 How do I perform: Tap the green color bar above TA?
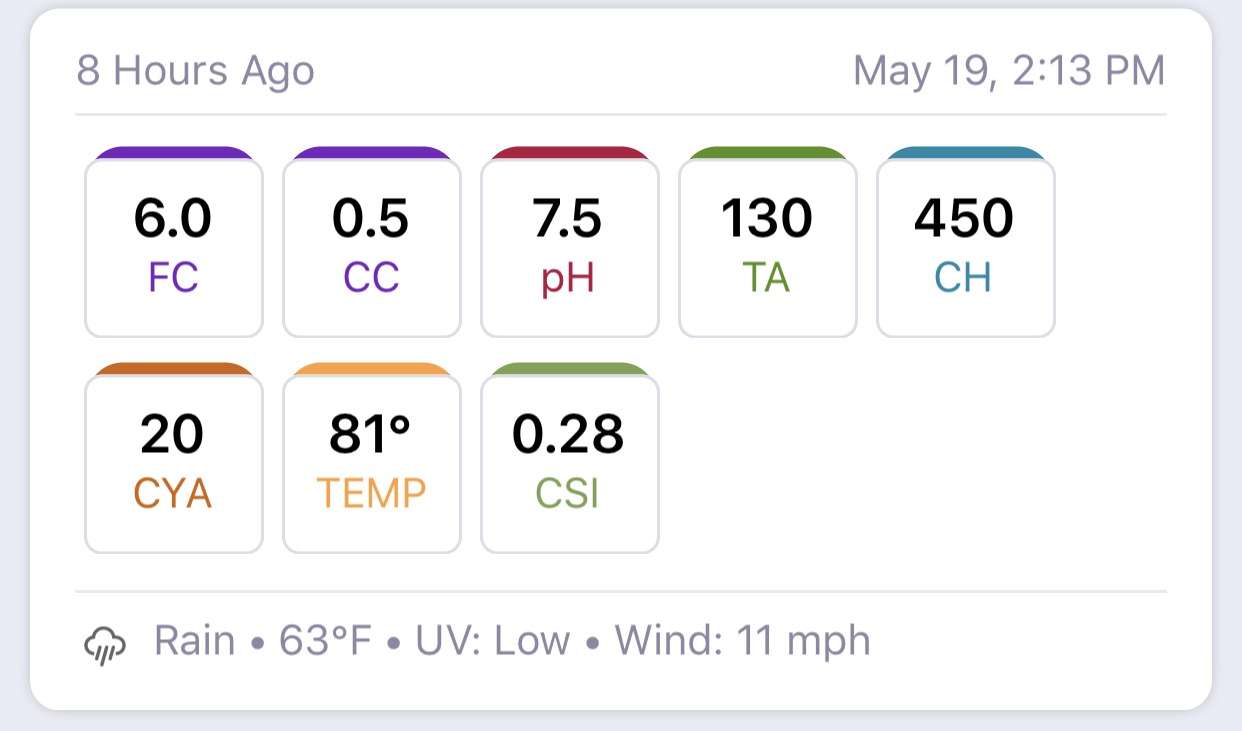[x=768, y=153]
